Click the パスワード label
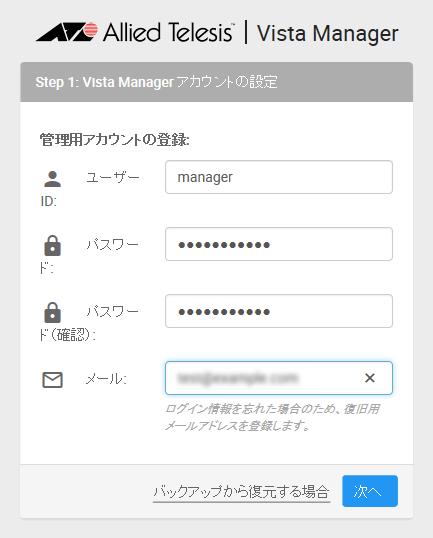This screenshot has width=433, height=538. point(89,256)
